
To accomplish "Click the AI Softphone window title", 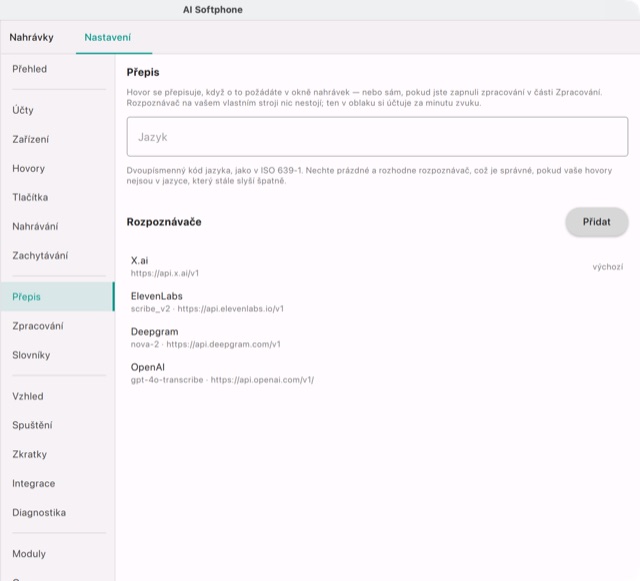I will click(x=213, y=10).
